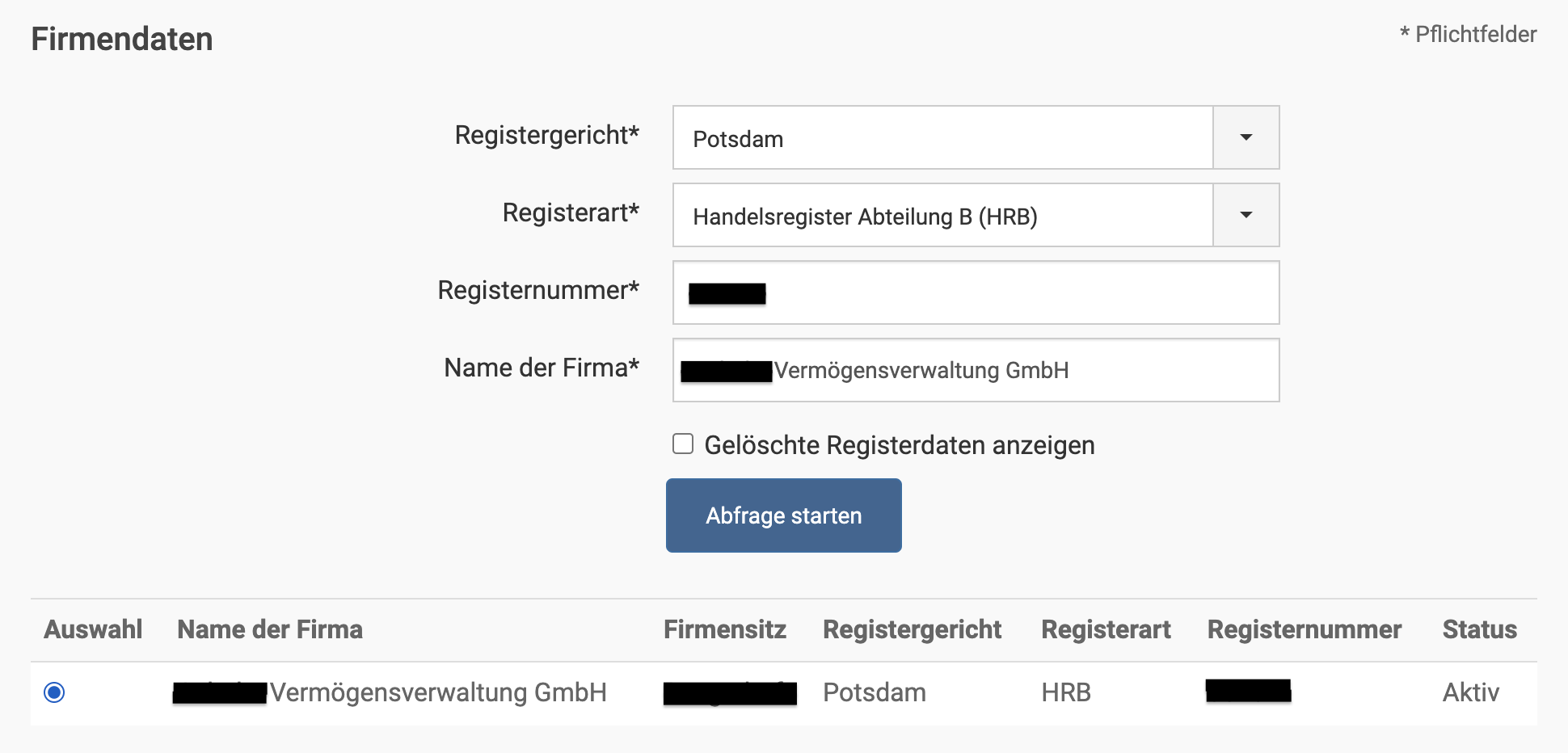Click the Status column header
The height and width of the screenshot is (753, 1568).
(x=1479, y=629)
